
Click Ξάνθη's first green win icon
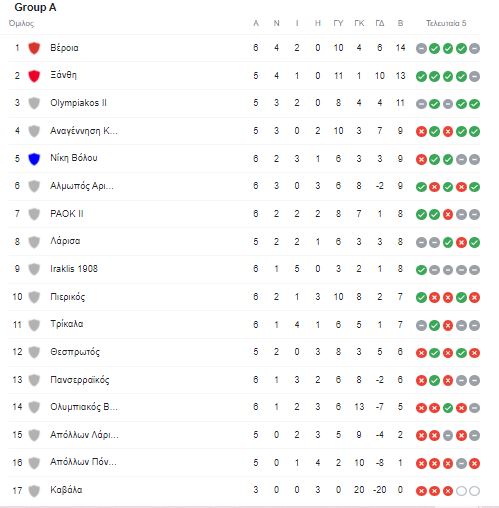[x=421, y=76]
